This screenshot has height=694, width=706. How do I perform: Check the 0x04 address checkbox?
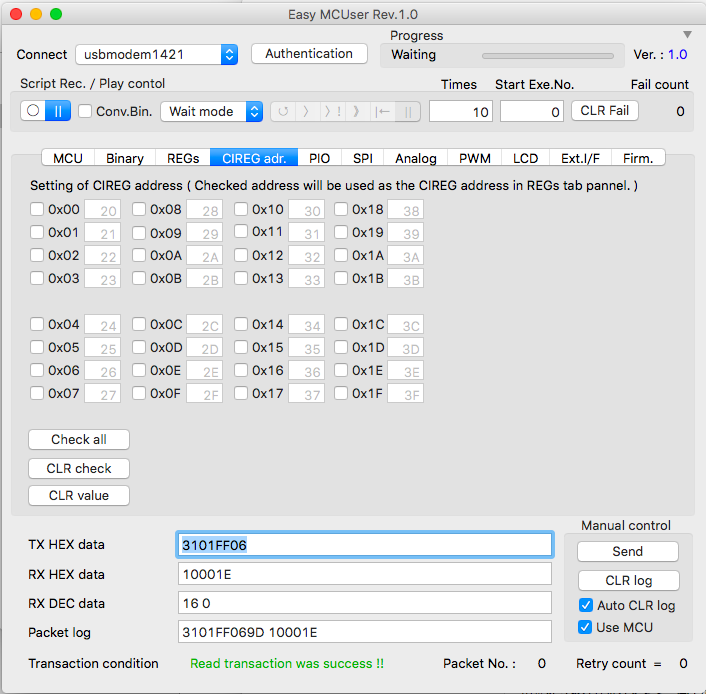[36, 324]
